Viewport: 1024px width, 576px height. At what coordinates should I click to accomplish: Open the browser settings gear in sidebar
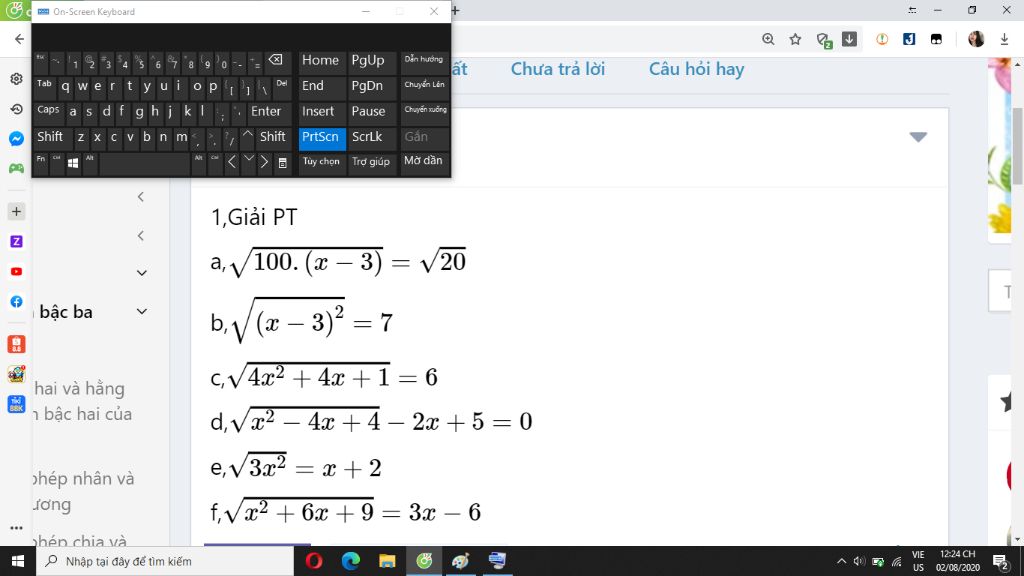point(16,79)
